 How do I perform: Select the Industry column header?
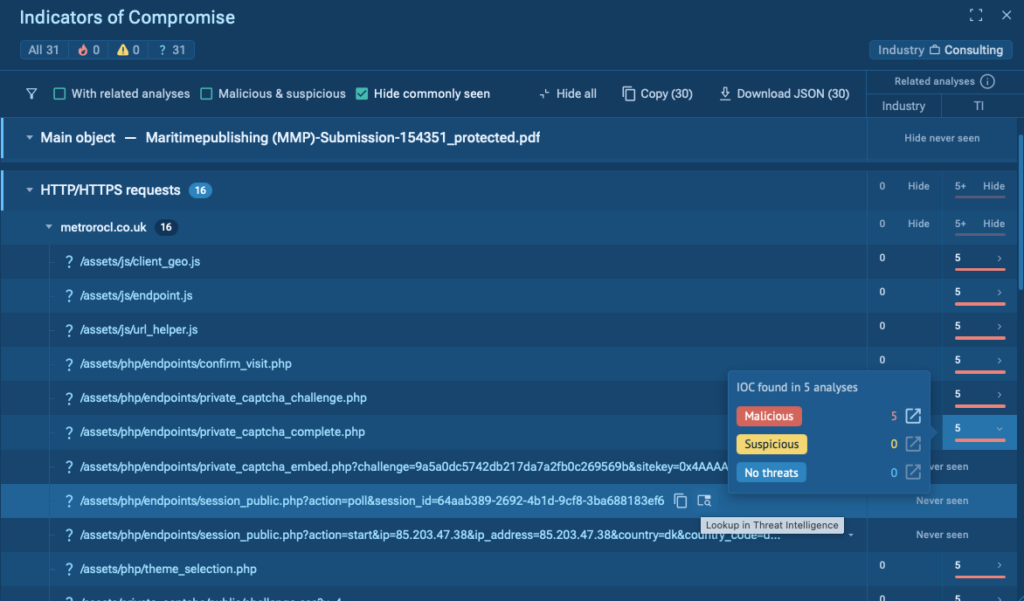click(903, 106)
